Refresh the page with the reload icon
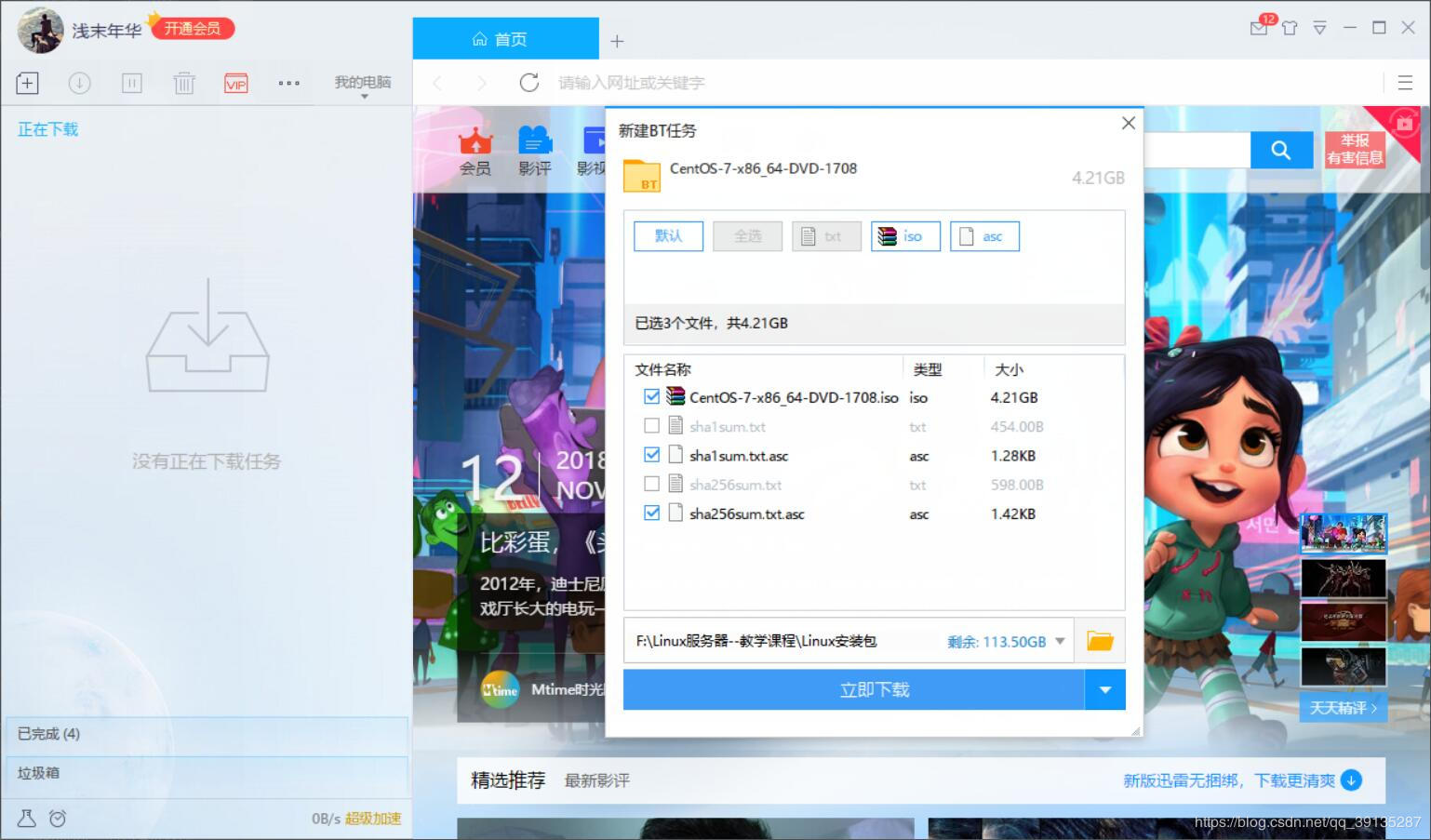Viewport: 1431px width, 840px height. (x=529, y=83)
